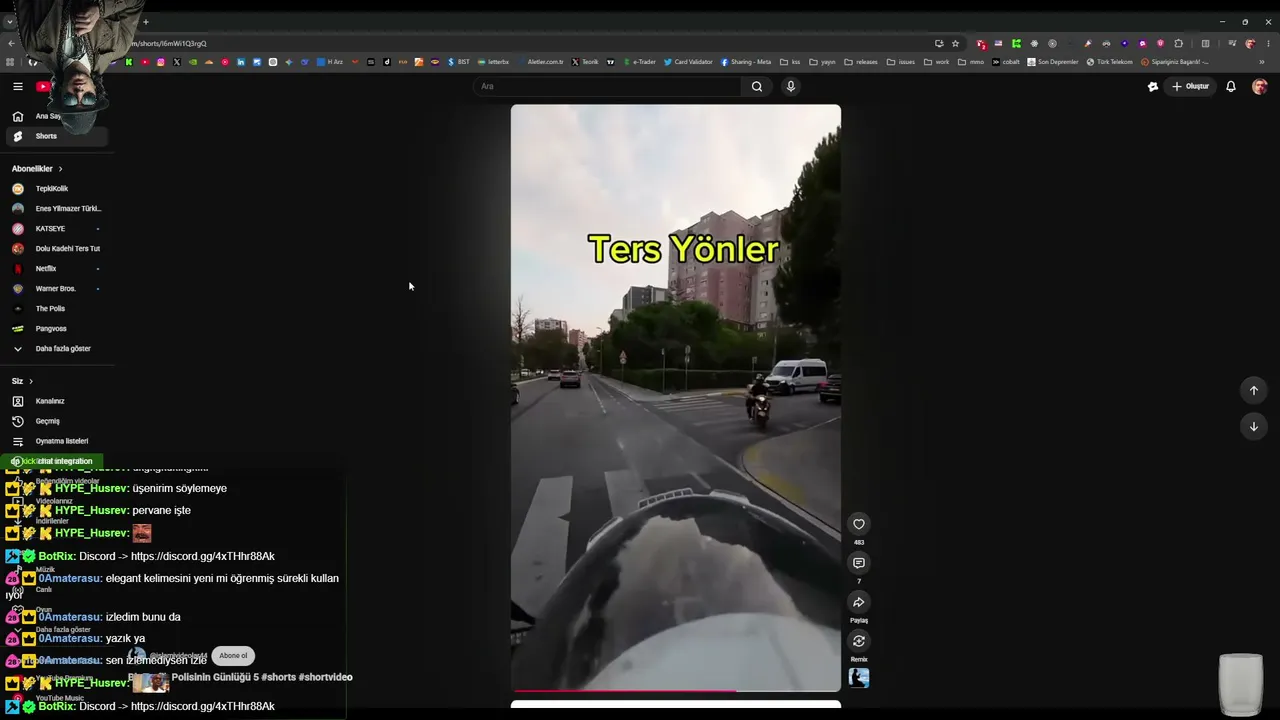The image size is (1280, 720).
Task: Open the Türk Telekom bookmark
Action: (x=1110, y=62)
